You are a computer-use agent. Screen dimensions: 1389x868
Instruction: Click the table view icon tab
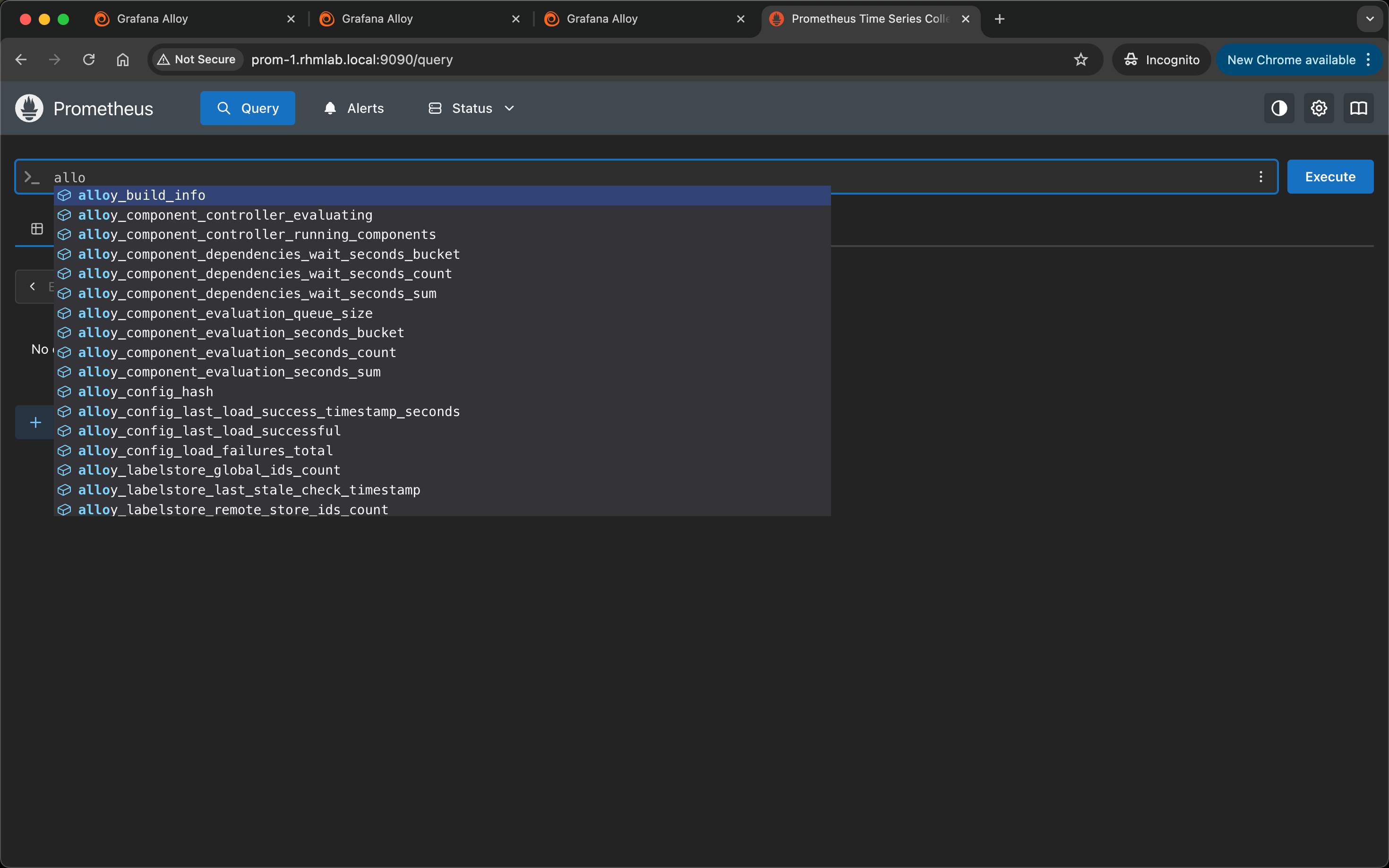[x=37, y=229]
